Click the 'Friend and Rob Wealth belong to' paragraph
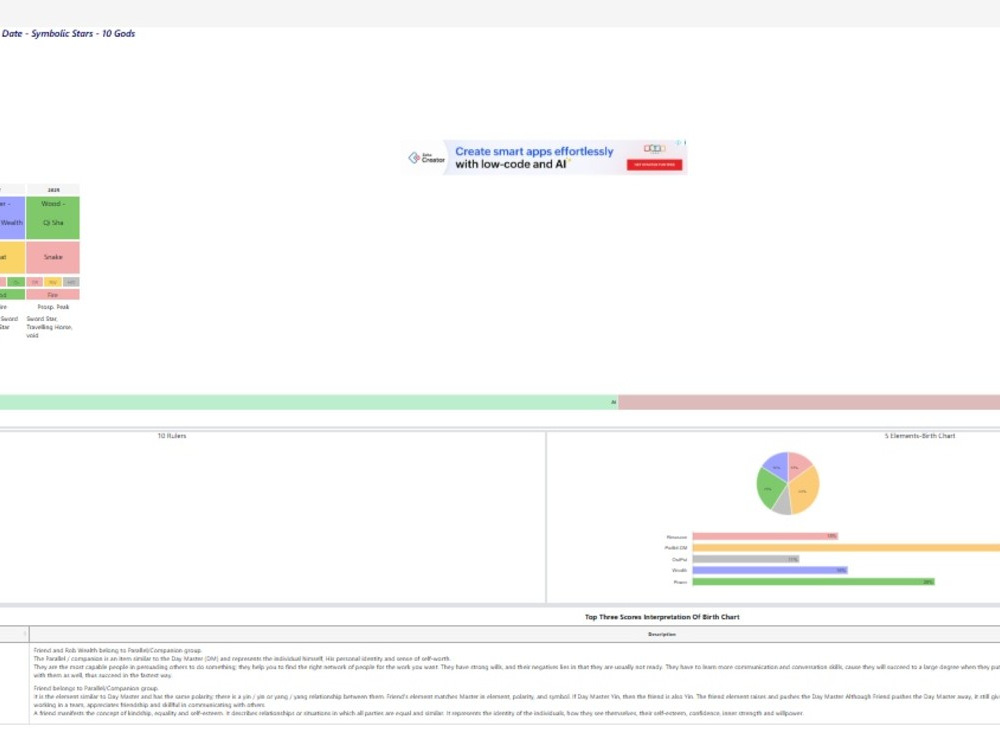Image resolution: width=1000 pixels, height=750 pixels. pyautogui.click(x=516, y=663)
